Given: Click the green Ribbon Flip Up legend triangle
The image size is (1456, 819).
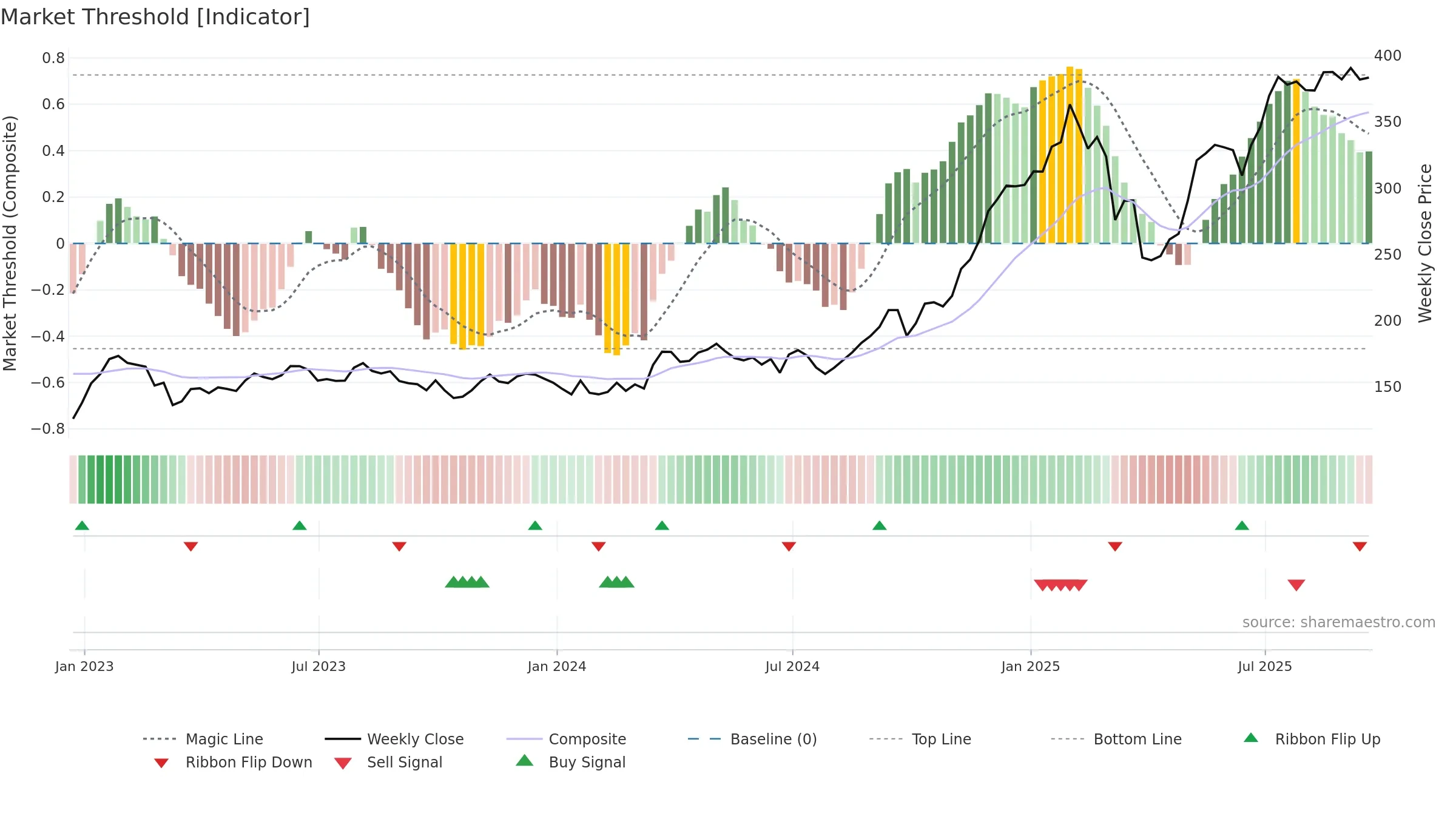Looking at the screenshot, I should tap(1251, 738).
